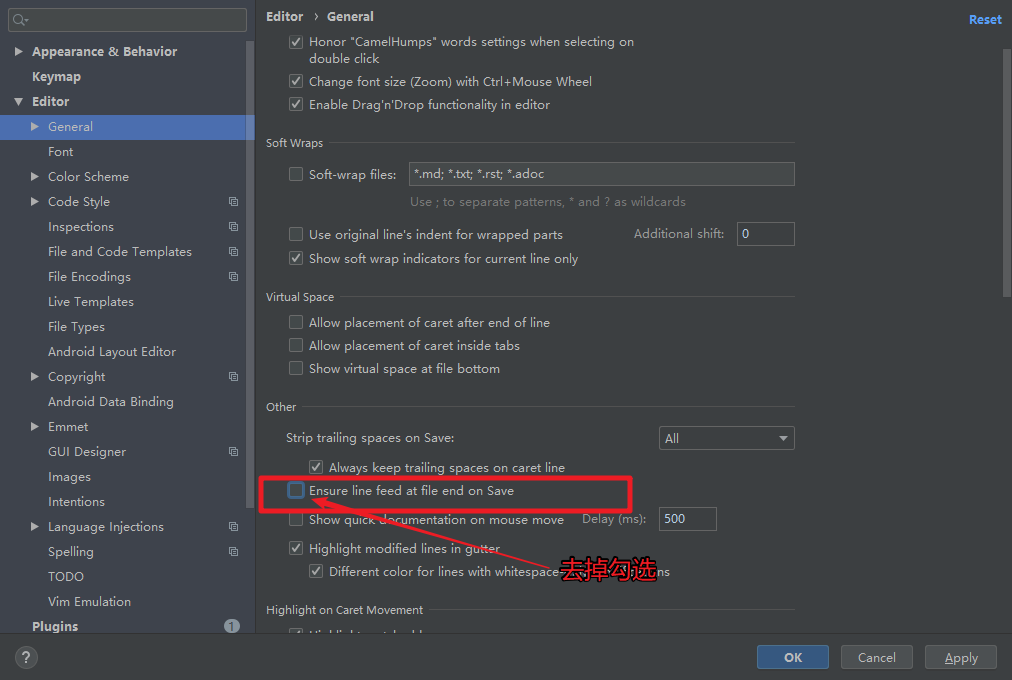Enable the Soft-wrap files checkbox
The width and height of the screenshot is (1012, 680).
(x=296, y=174)
